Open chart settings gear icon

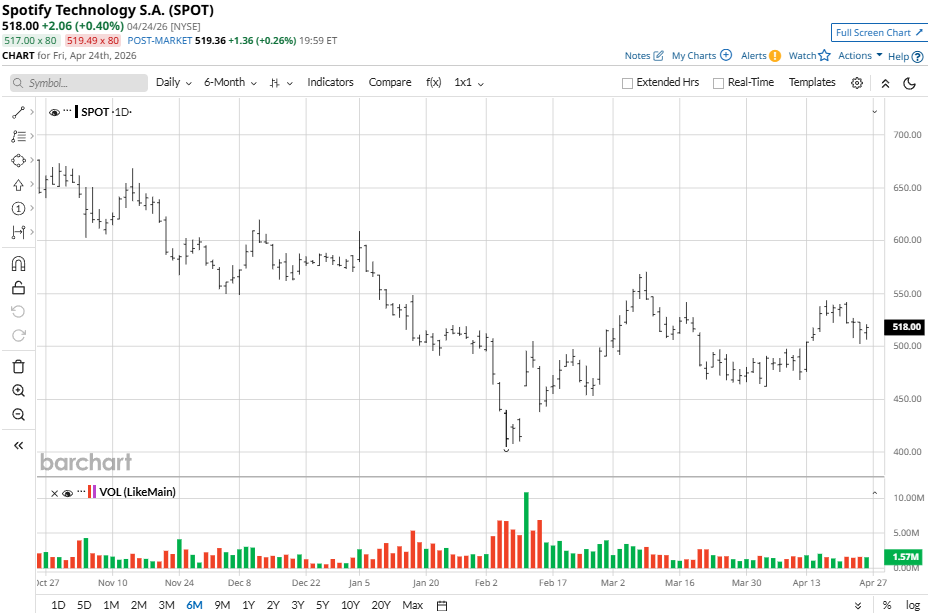(857, 83)
